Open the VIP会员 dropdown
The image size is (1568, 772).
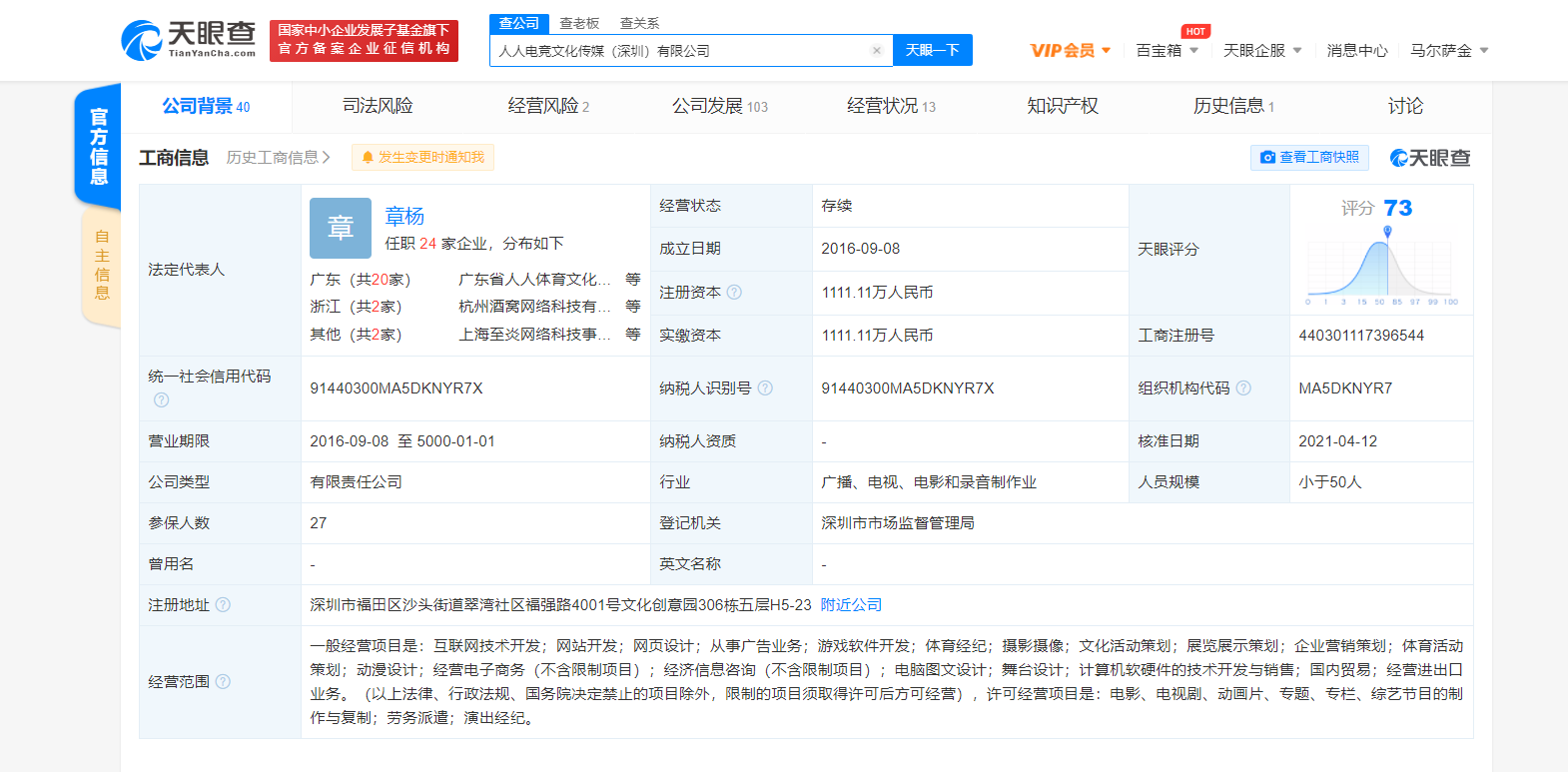tap(1071, 50)
